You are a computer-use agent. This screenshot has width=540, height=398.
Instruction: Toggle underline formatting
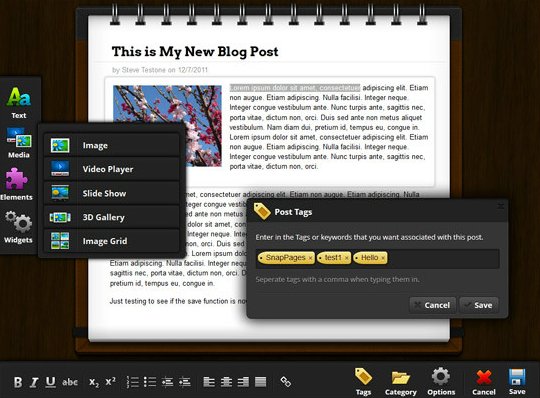tap(51, 382)
